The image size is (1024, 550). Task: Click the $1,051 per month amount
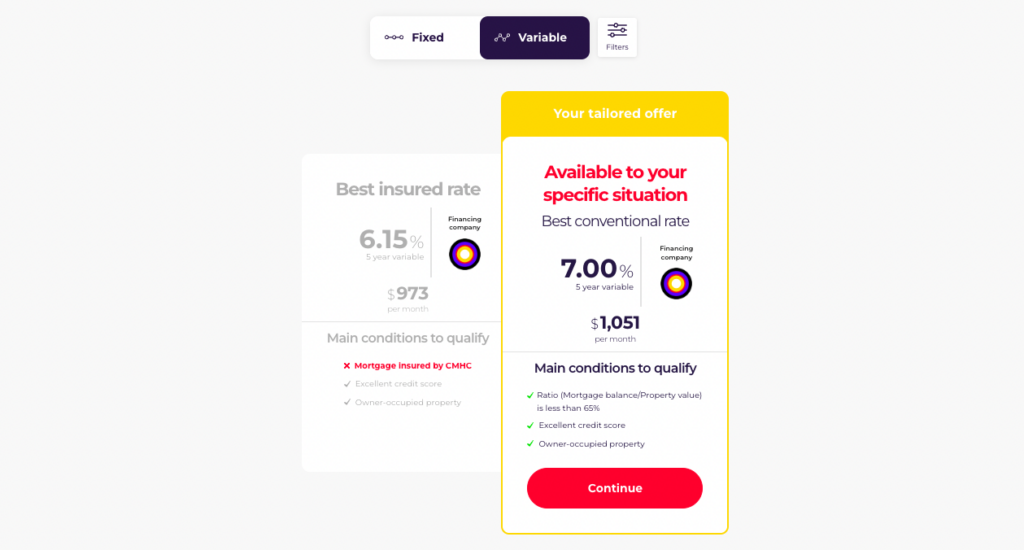click(615, 323)
